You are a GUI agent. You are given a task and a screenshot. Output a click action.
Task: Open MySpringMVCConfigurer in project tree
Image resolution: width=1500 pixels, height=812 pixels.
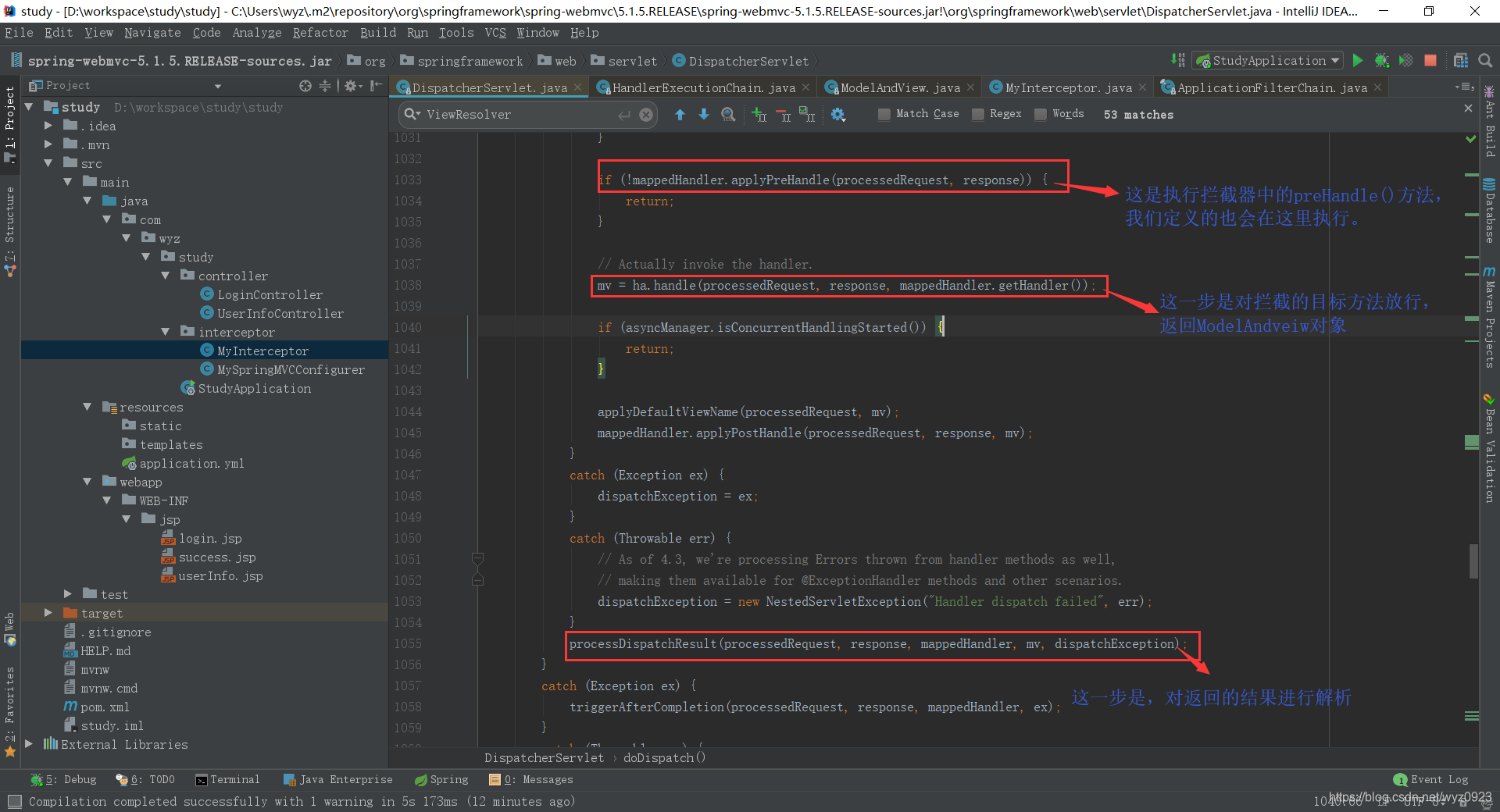pos(291,369)
